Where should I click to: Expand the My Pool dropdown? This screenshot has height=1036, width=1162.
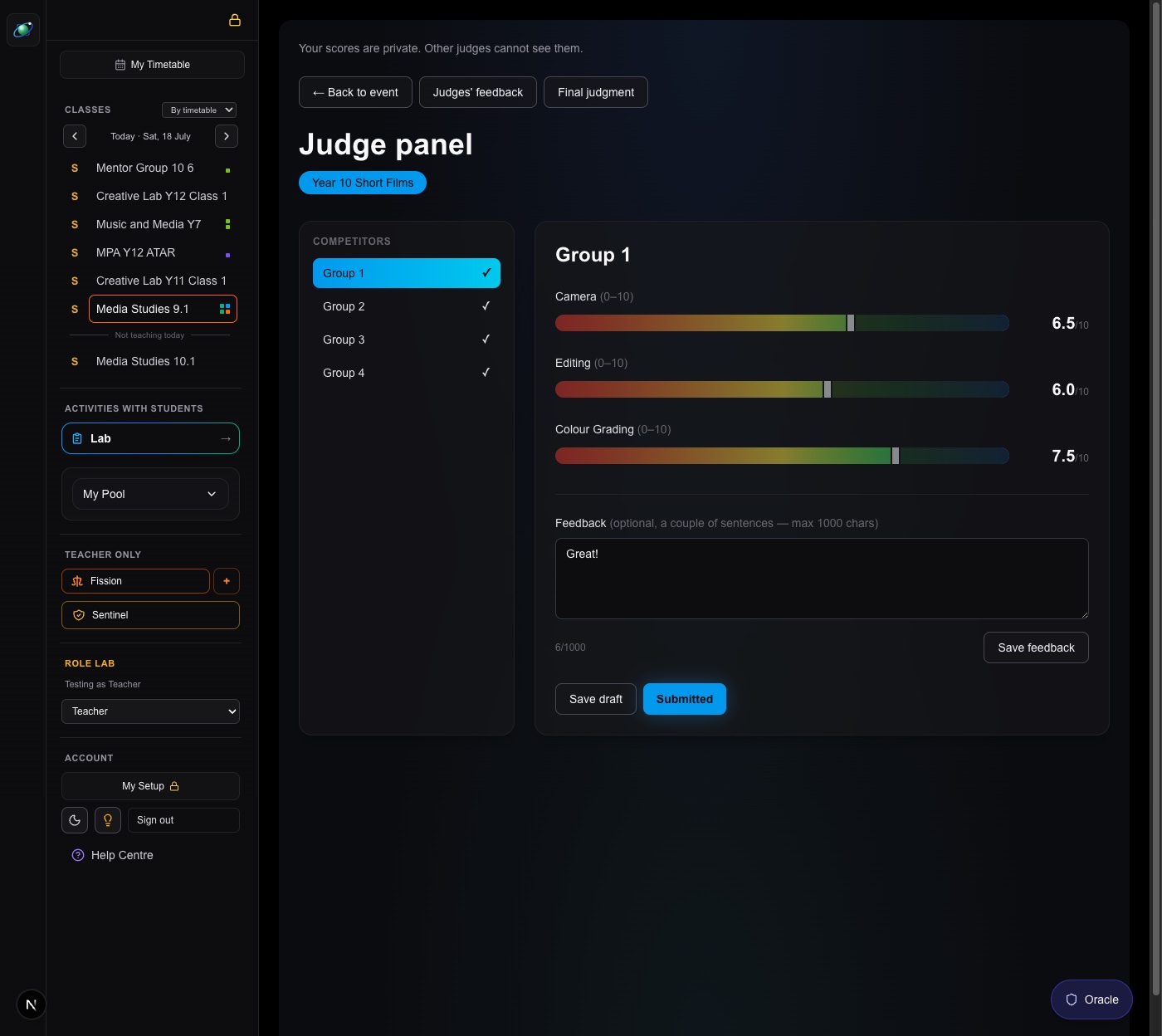point(150,494)
